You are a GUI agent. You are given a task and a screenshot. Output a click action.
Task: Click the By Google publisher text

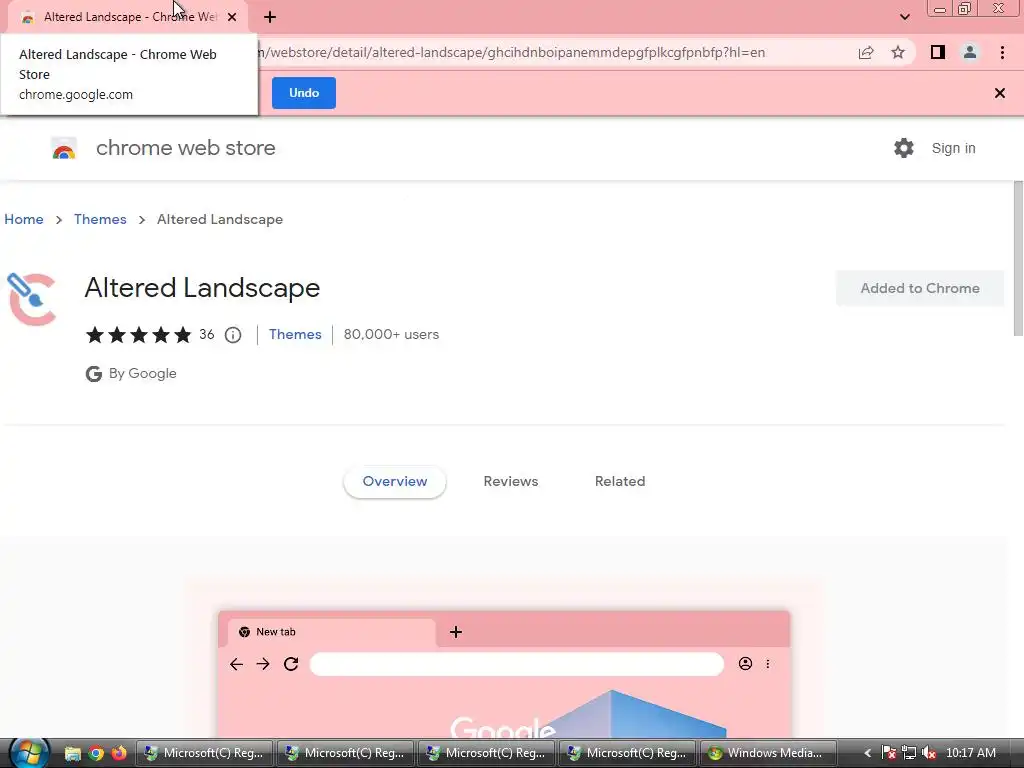coord(142,374)
